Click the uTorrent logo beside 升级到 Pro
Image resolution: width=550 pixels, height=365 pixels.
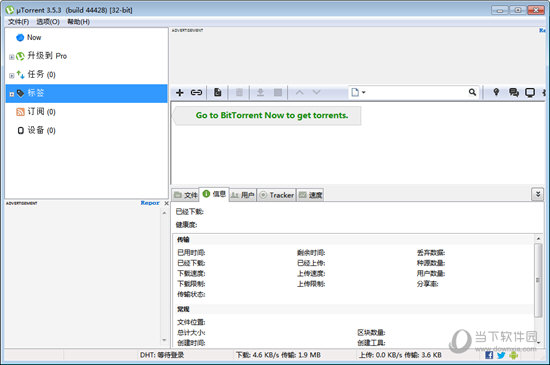[x=20, y=56]
